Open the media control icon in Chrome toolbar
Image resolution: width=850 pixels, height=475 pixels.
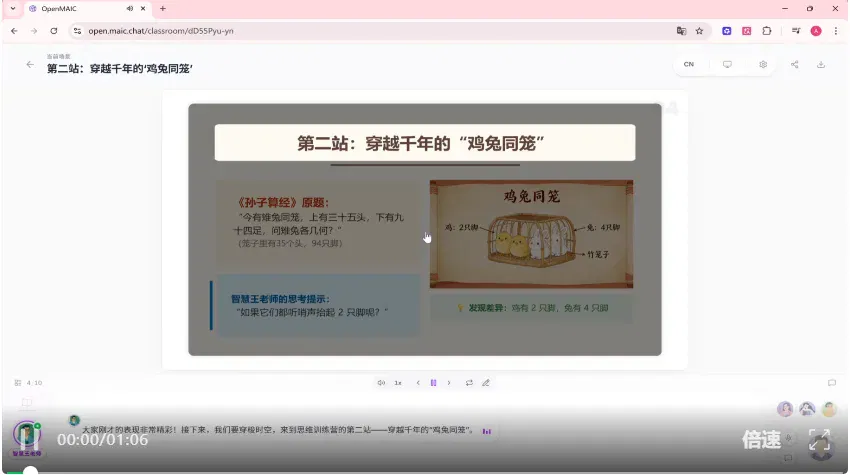coord(796,31)
